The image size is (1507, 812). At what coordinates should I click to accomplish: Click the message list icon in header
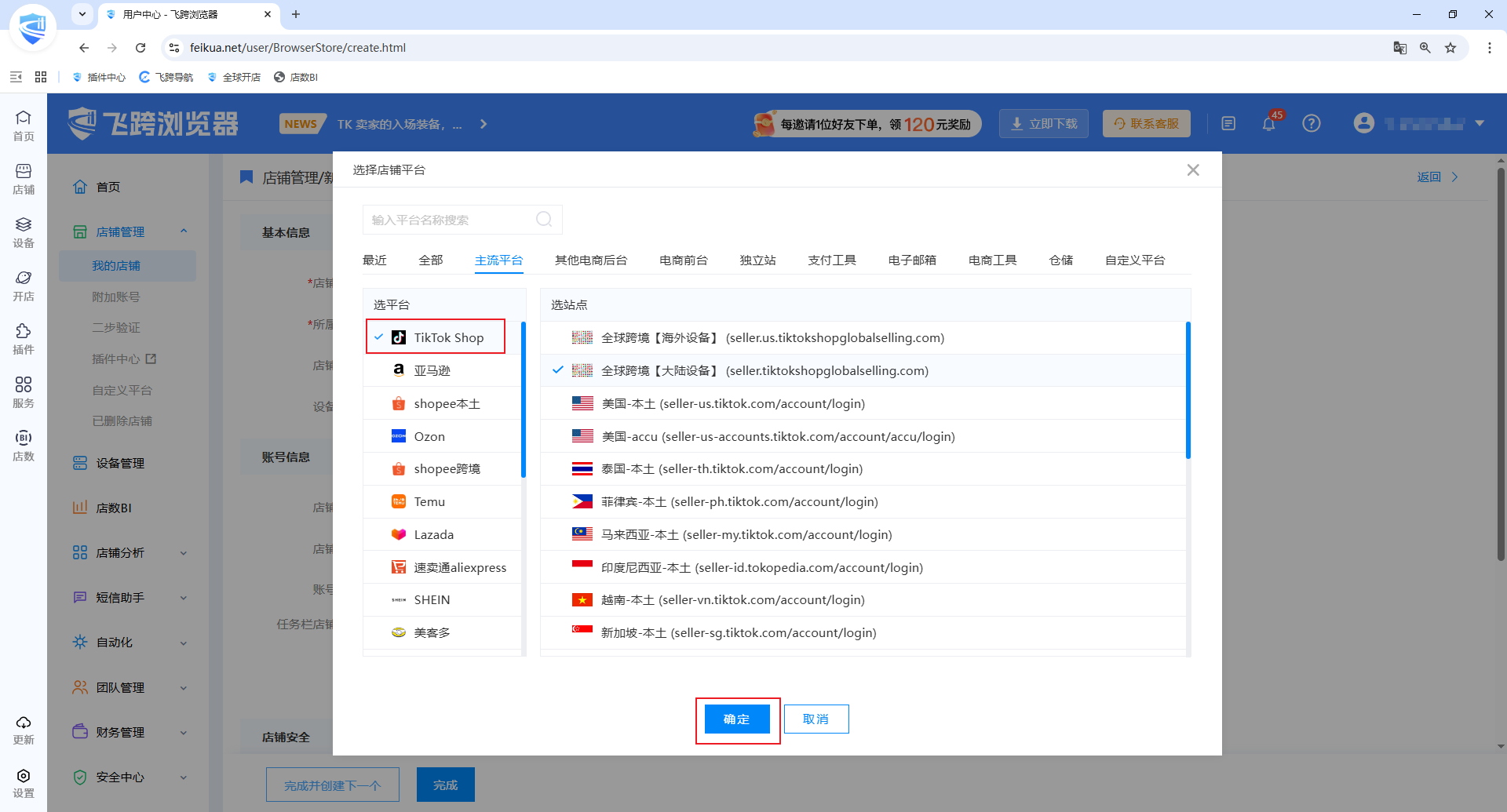[x=1228, y=123]
